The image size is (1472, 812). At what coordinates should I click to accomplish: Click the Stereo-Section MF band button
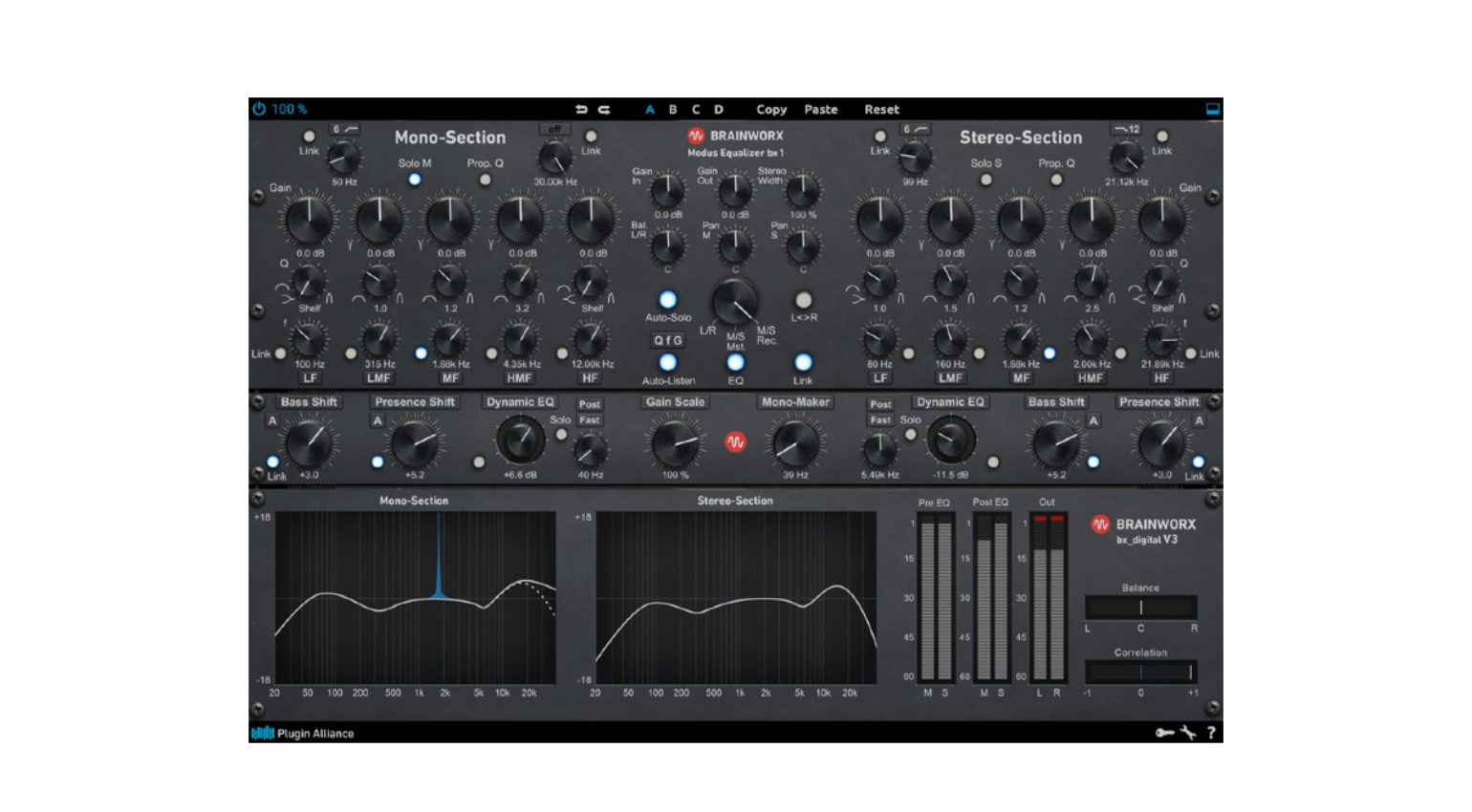1021,378
